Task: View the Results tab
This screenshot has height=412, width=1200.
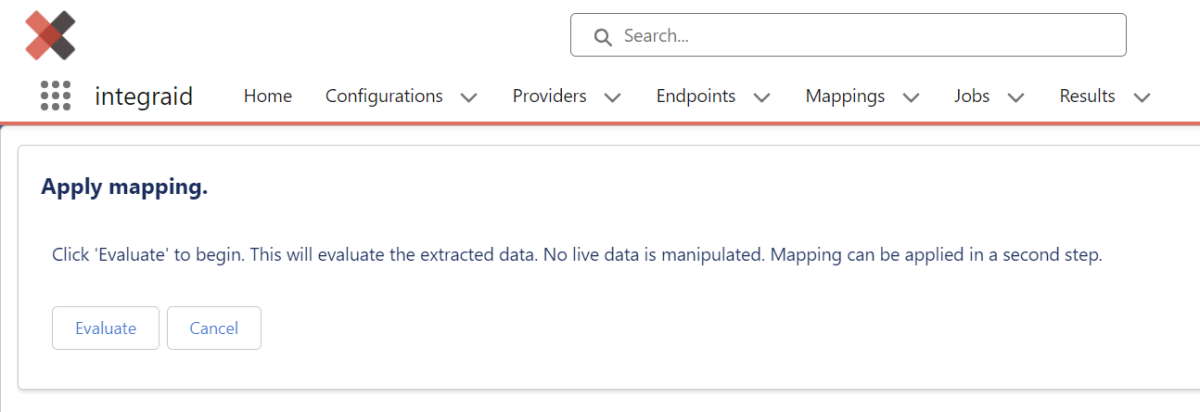Action: pyautogui.click(x=1087, y=97)
